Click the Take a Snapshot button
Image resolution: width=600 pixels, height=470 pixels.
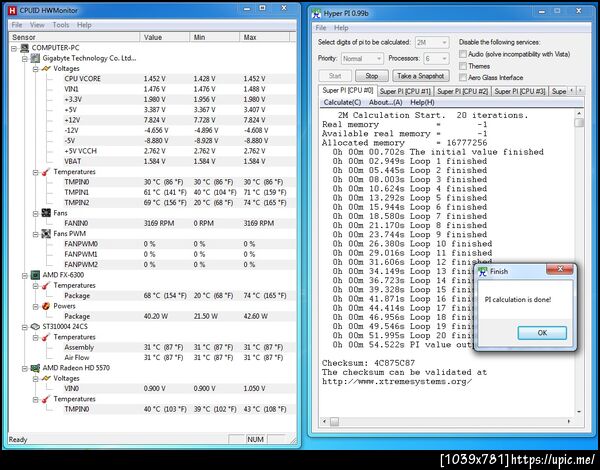coord(421,76)
